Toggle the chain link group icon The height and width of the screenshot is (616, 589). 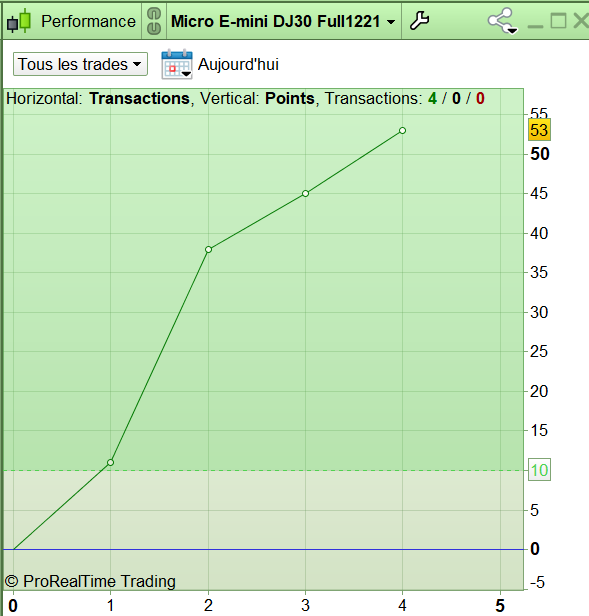pos(154,21)
